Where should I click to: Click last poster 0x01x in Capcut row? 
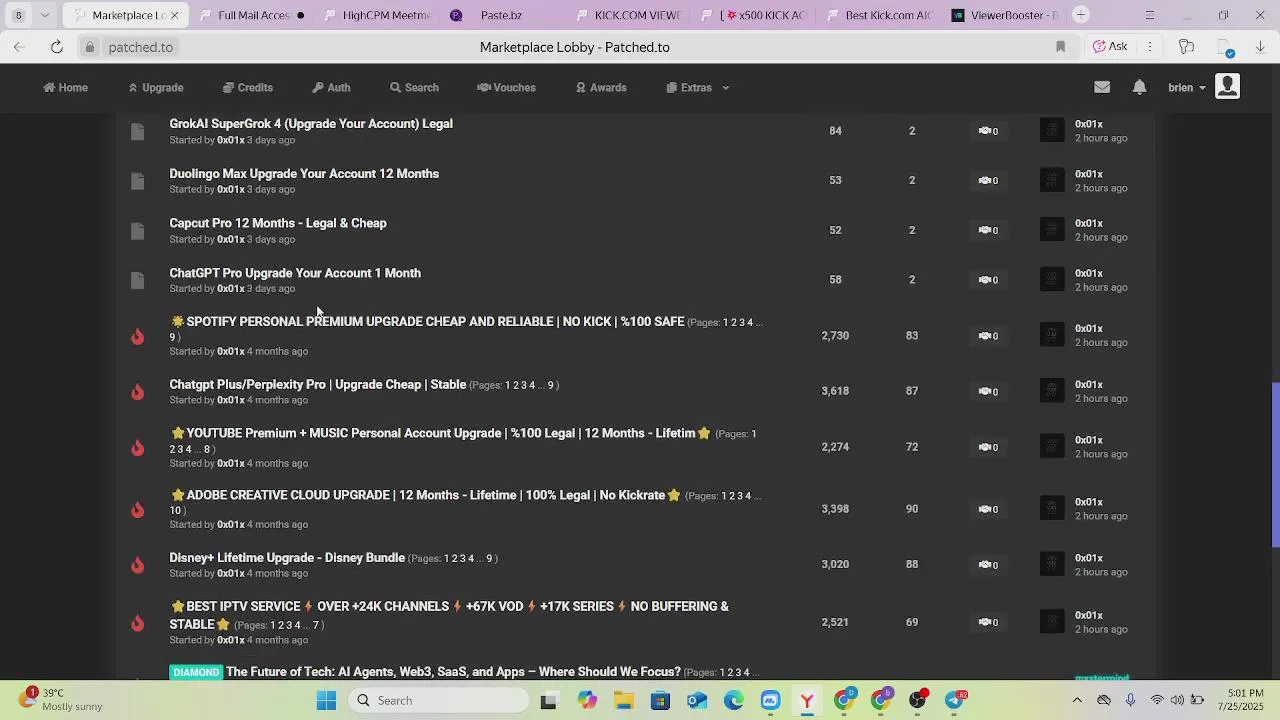pyautogui.click(x=1089, y=224)
